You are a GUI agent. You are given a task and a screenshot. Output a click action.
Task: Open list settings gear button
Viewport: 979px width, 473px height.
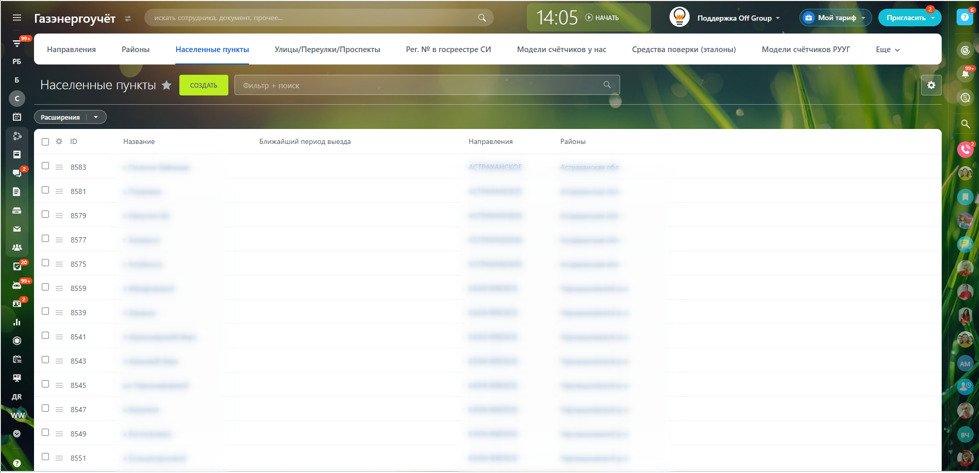pyautogui.click(x=931, y=85)
